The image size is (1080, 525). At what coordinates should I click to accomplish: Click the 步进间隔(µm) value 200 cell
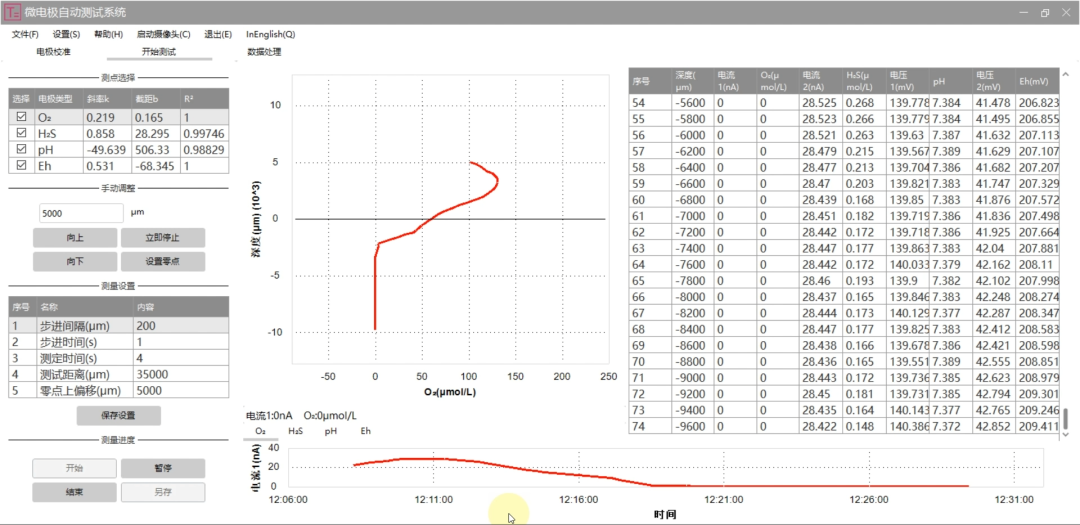(181, 325)
